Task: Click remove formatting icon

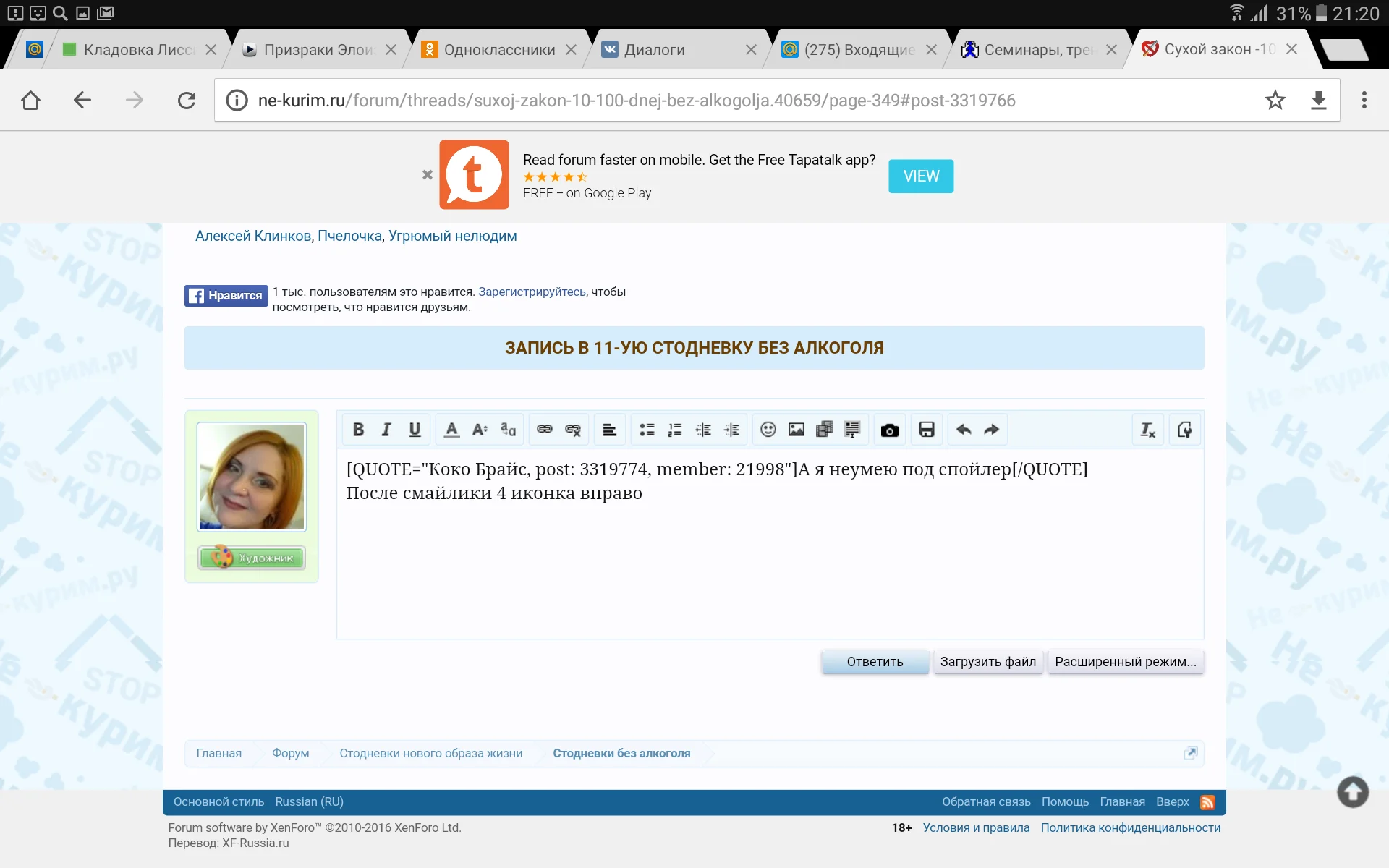Action: click(1148, 430)
